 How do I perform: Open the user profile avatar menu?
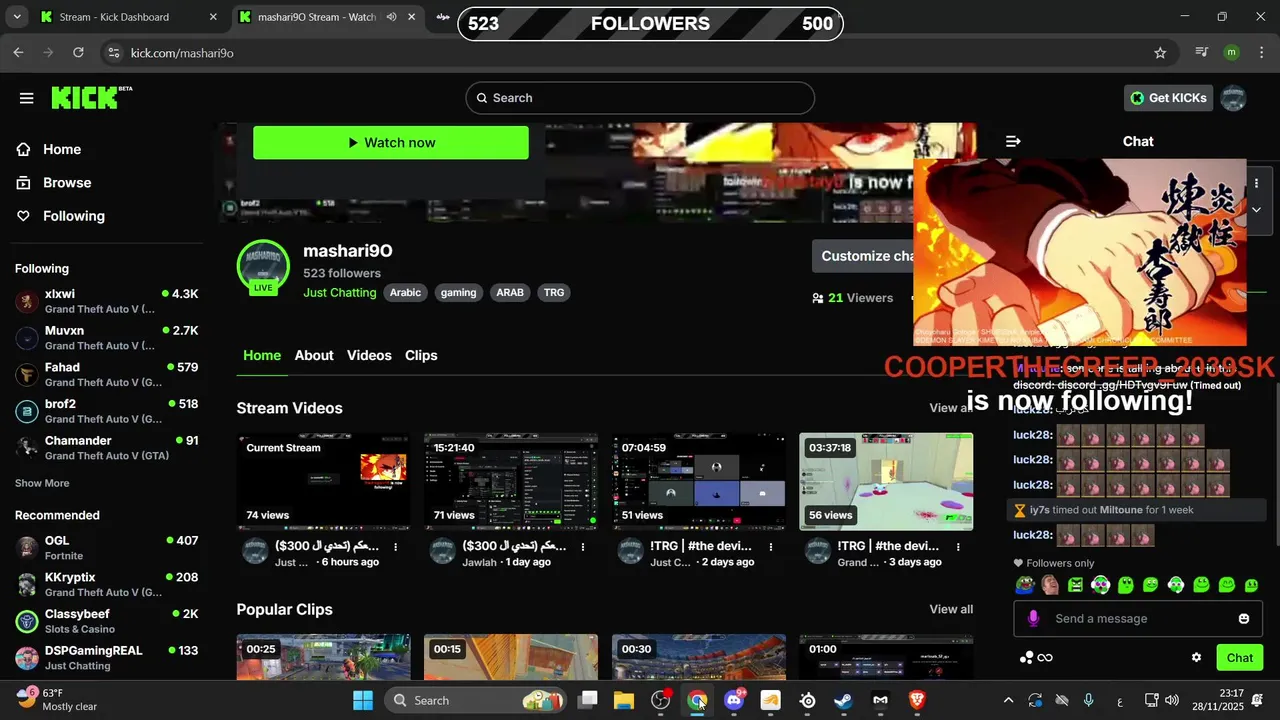click(1233, 98)
